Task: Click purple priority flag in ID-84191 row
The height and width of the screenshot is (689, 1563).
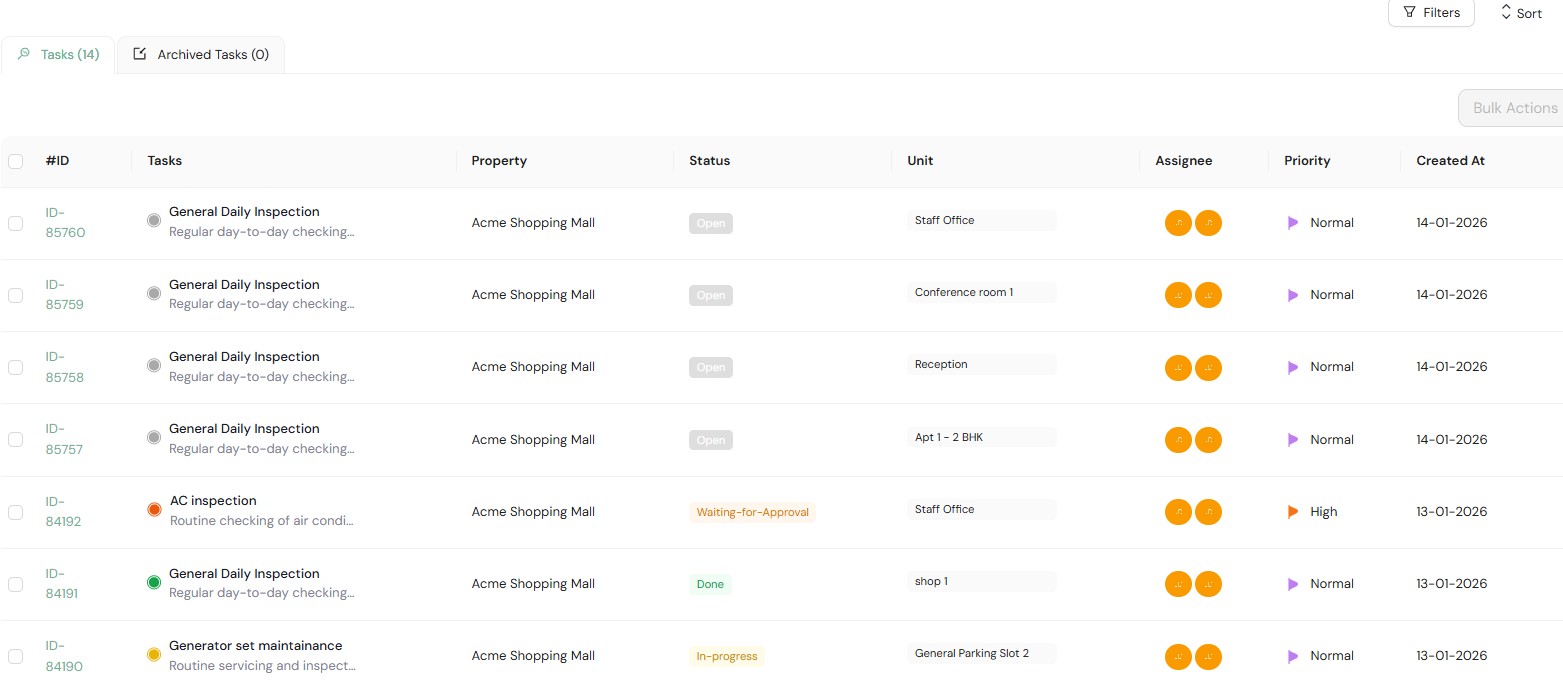Action: 1293,584
